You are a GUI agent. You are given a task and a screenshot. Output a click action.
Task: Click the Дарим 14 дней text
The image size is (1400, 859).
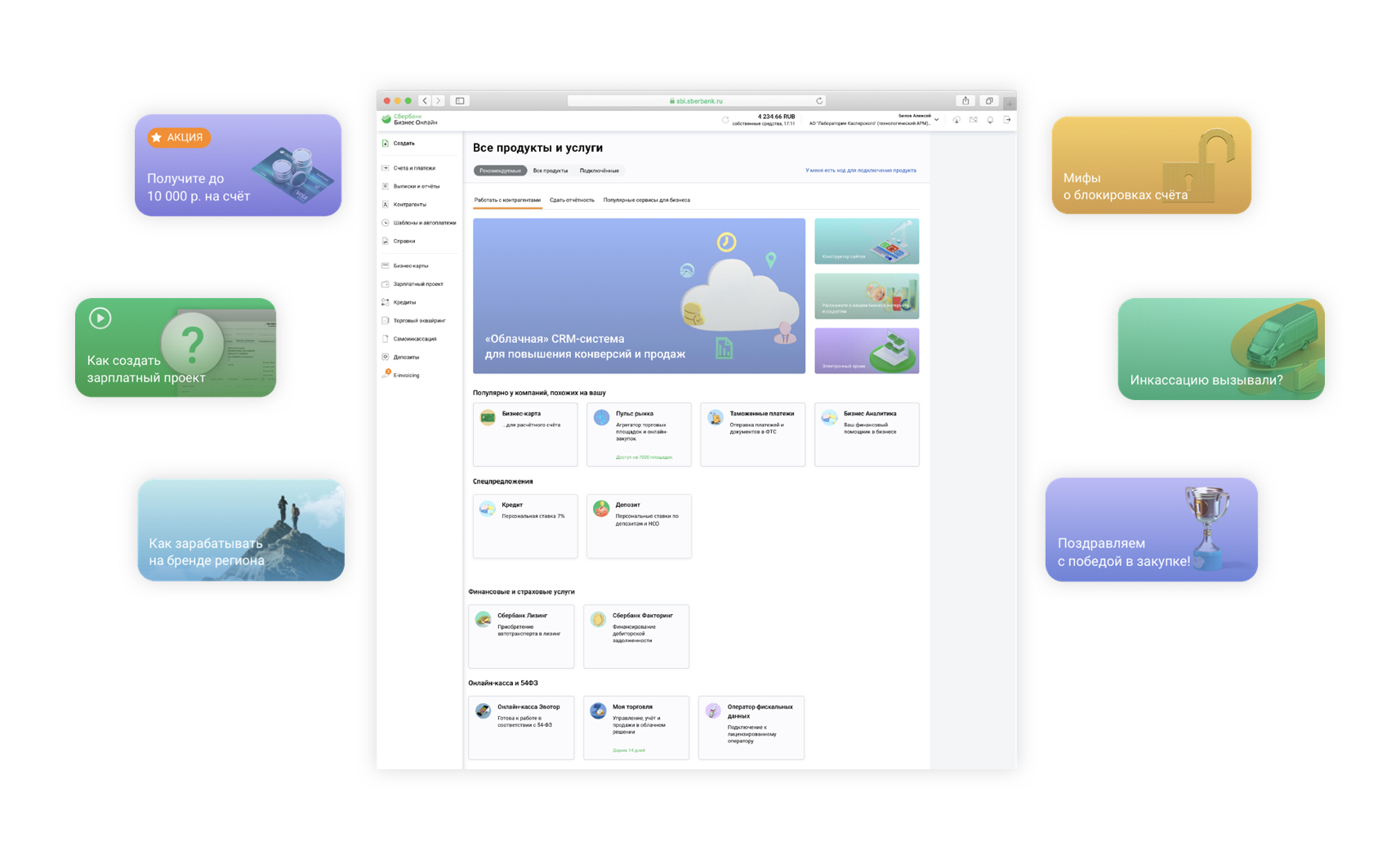(x=629, y=750)
